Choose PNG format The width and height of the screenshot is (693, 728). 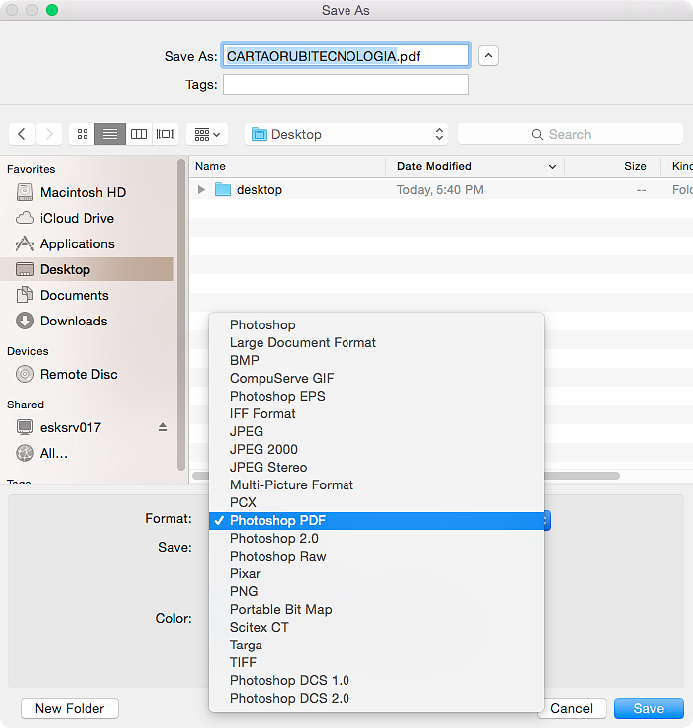point(376,592)
